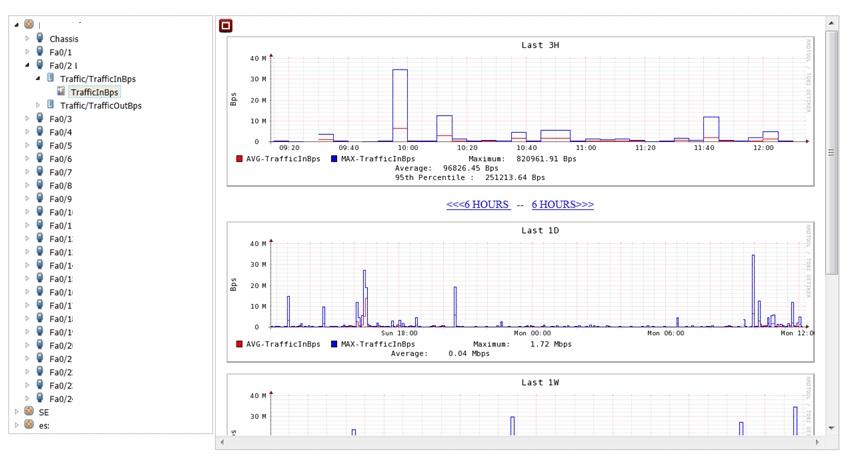Collapse the Fa0/2 node
The height and width of the screenshot is (461, 850).
coord(27,65)
